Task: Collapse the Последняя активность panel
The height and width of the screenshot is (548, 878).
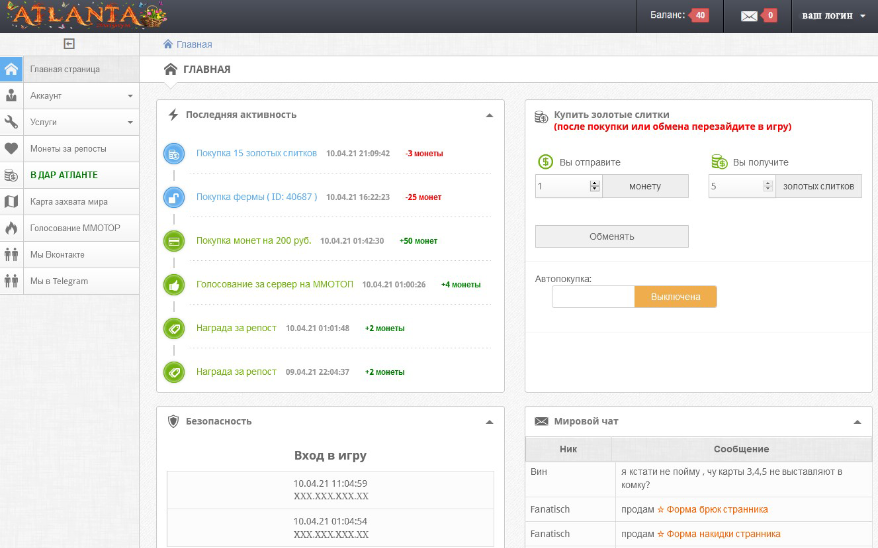Action: click(x=489, y=115)
